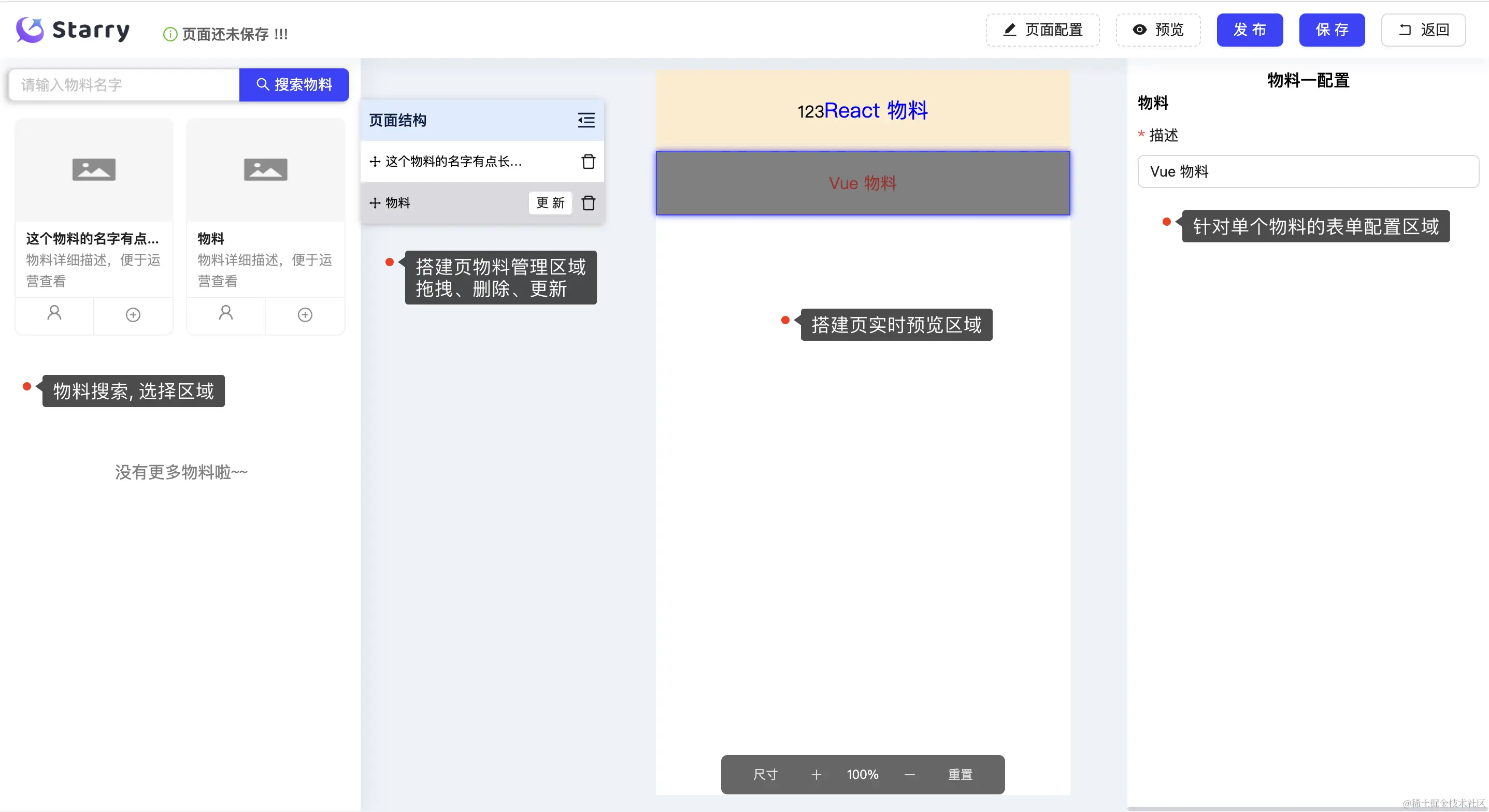Delete the 物料 row using trash icon
This screenshot has width=1489, height=812.
click(588, 203)
